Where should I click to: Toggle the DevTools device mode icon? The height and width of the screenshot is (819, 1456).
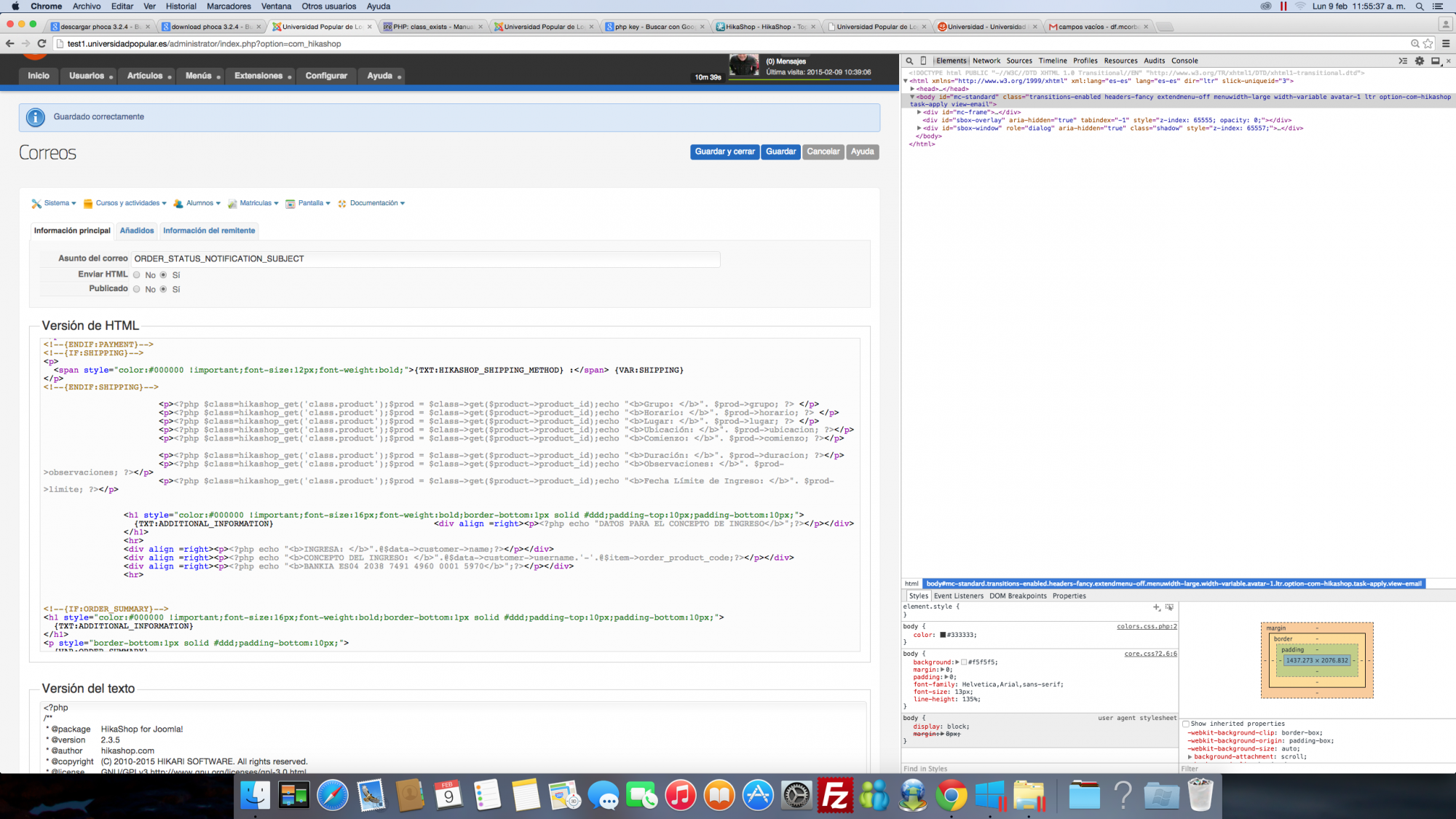click(924, 61)
